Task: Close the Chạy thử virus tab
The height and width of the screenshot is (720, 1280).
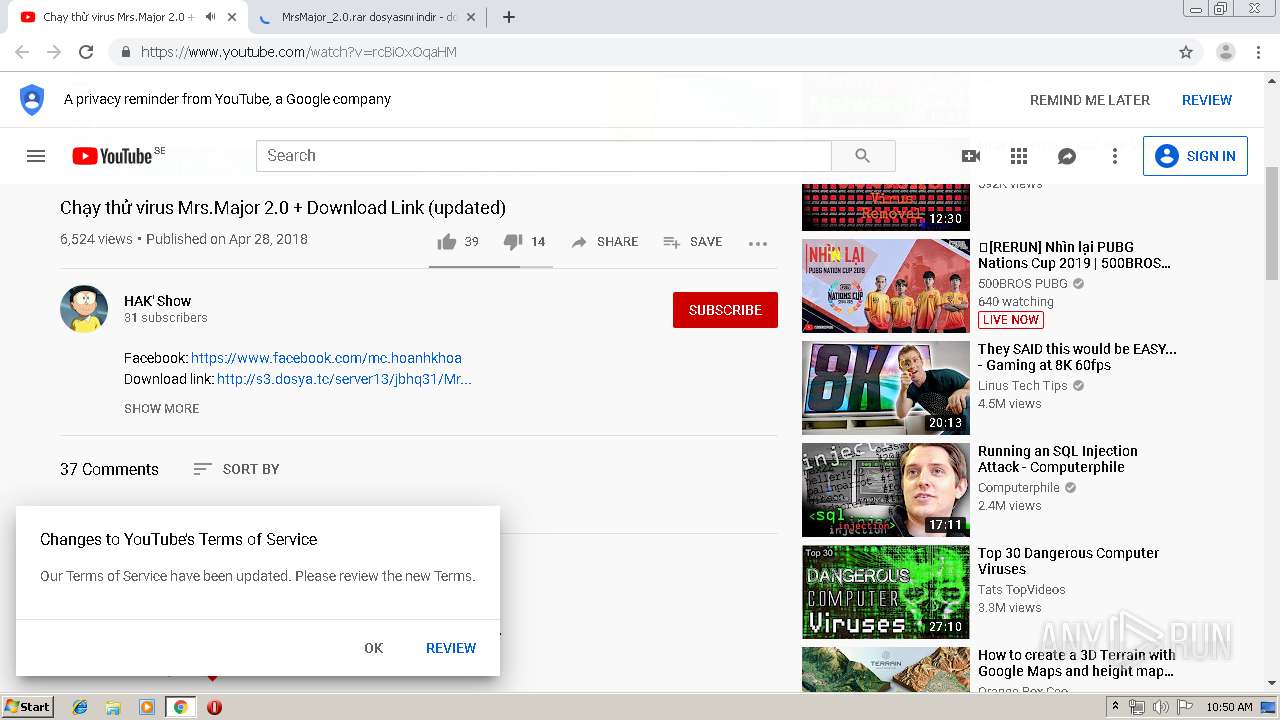Action: tap(232, 17)
